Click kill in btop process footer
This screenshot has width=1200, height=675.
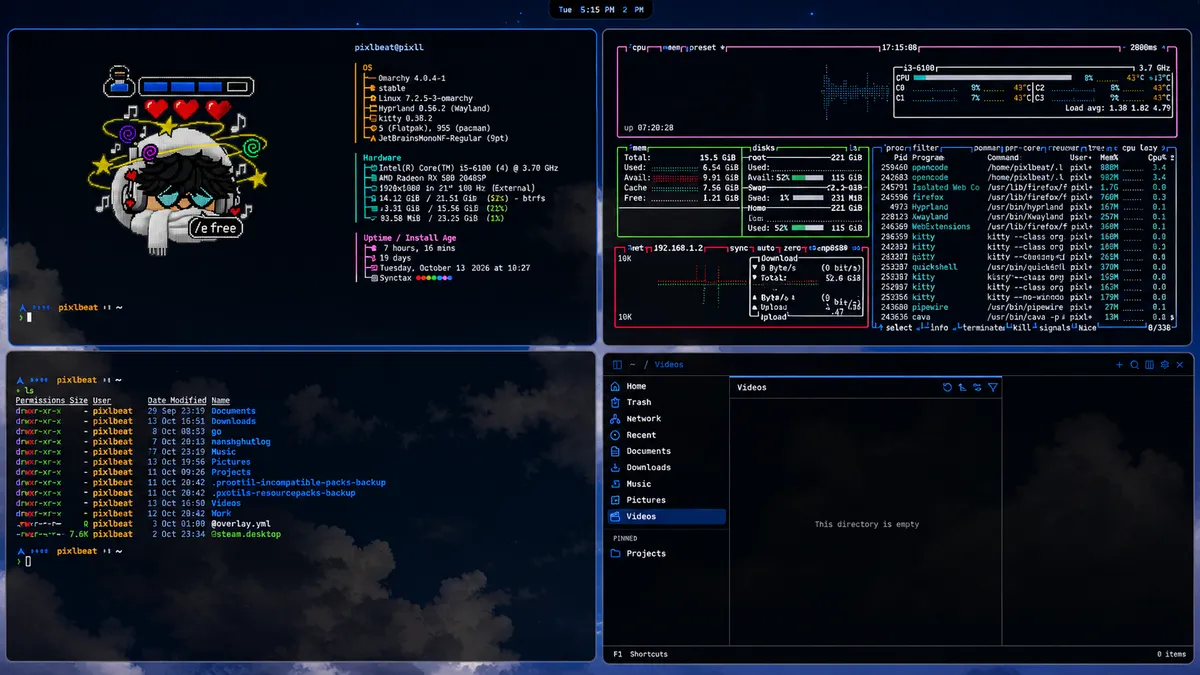1021,327
